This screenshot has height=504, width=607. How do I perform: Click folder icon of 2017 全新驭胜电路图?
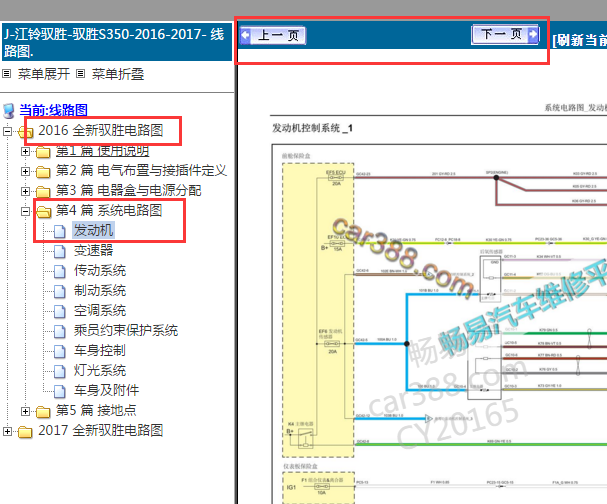click(x=25, y=432)
